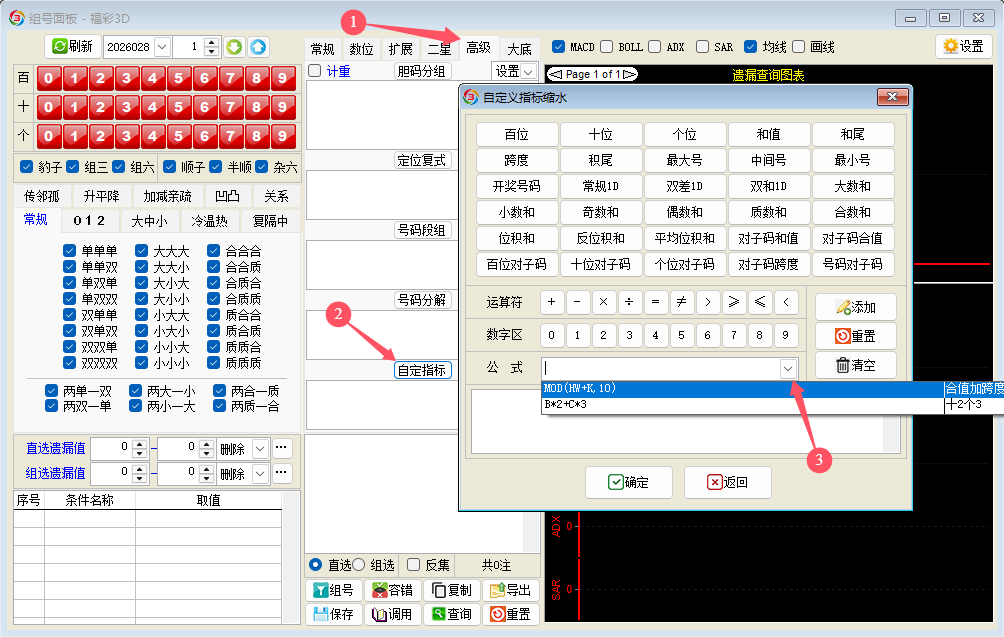
Task: Click the 设置 gear button at top right
Action: [x=963, y=47]
